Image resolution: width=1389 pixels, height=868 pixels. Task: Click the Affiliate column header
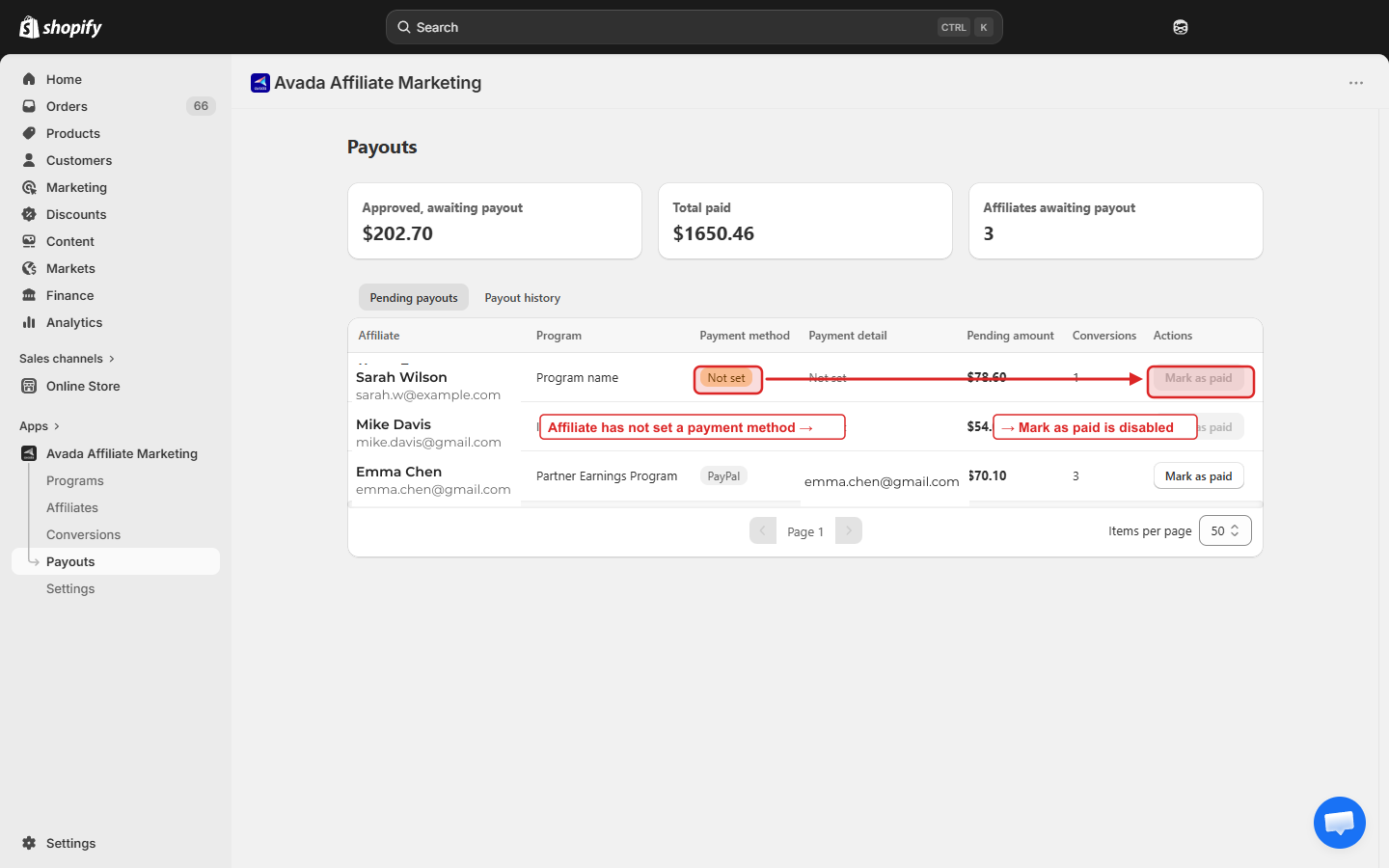[x=379, y=336]
